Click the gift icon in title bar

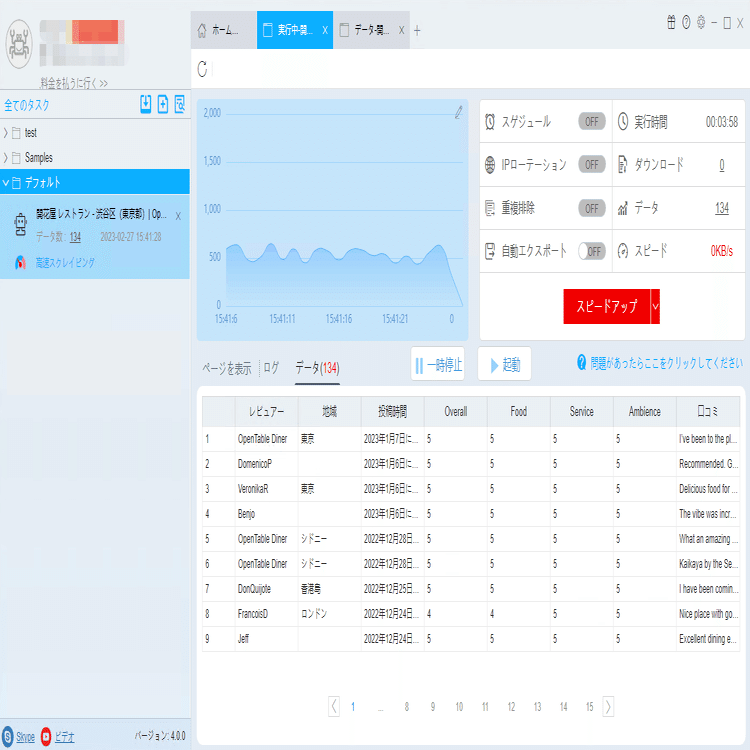point(671,22)
